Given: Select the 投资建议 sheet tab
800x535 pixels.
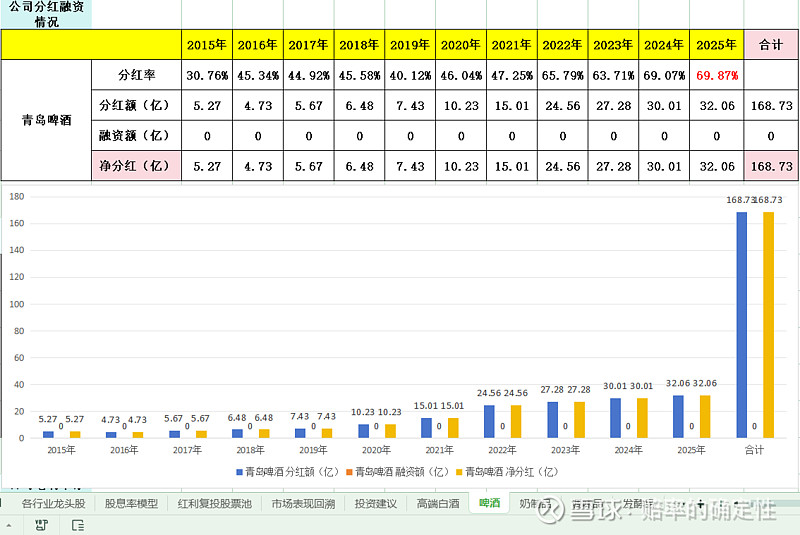Looking at the screenshot, I should click(x=376, y=504).
